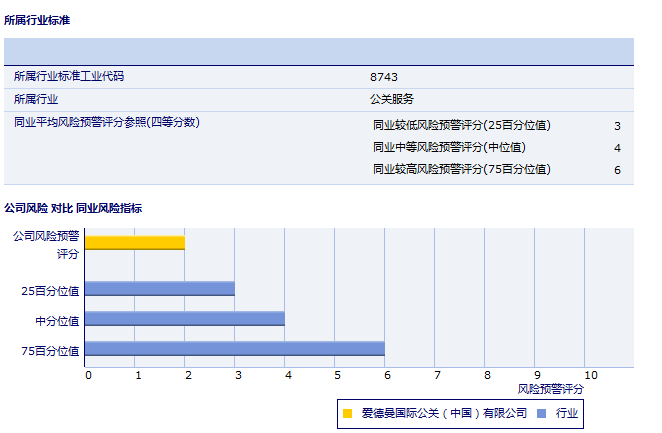The image size is (662, 433).
Task: Click the blue 中分位值 bar in chart
Action: pyautogui.click(x=185, y=319)
